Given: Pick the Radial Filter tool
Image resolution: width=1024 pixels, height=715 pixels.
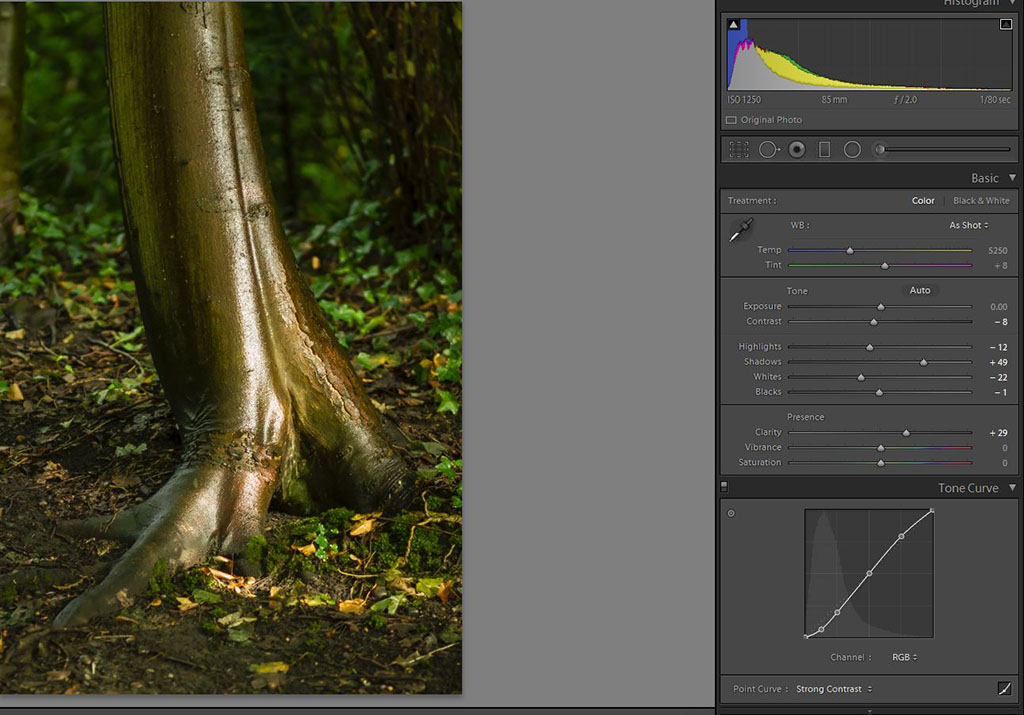Looking at the screenshot, I should 852,149.
